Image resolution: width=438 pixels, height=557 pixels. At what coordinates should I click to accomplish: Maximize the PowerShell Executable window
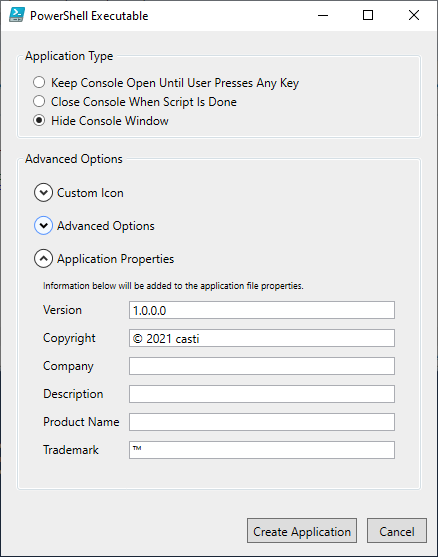point(368,15)
